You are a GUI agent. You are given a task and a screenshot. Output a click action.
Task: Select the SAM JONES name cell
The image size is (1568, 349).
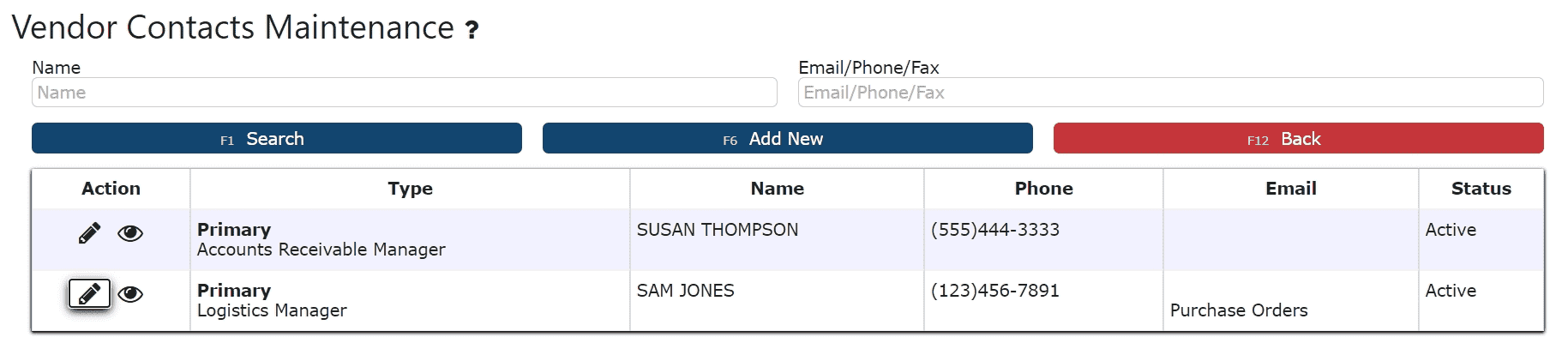(685, 291)
